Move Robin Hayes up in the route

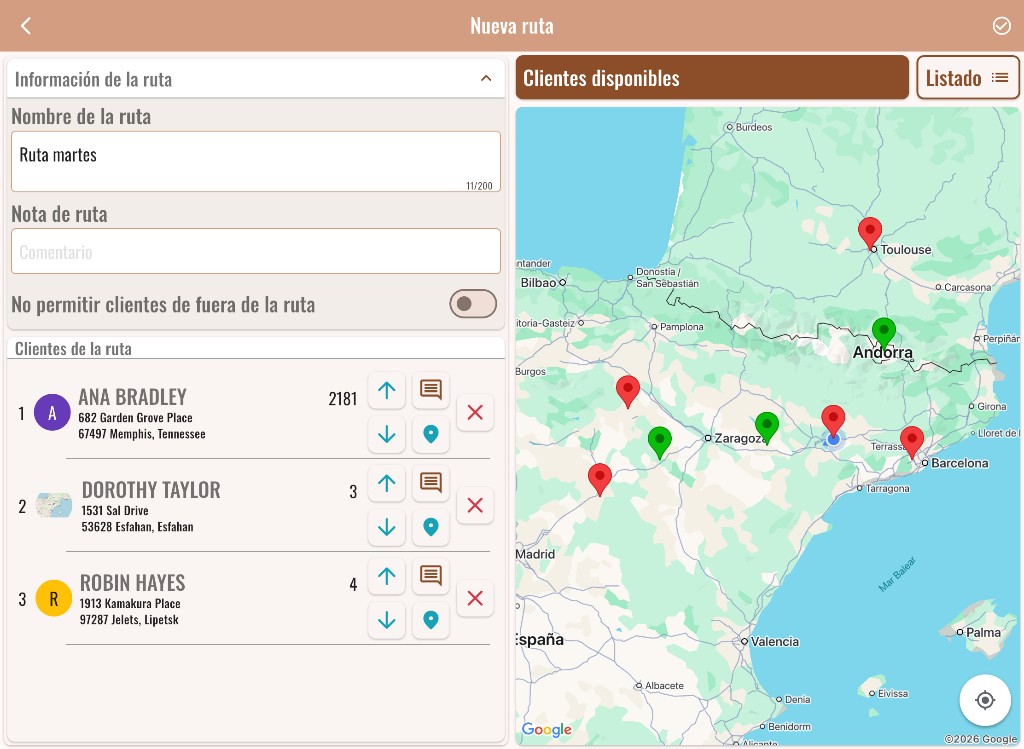tap(387, 576)
